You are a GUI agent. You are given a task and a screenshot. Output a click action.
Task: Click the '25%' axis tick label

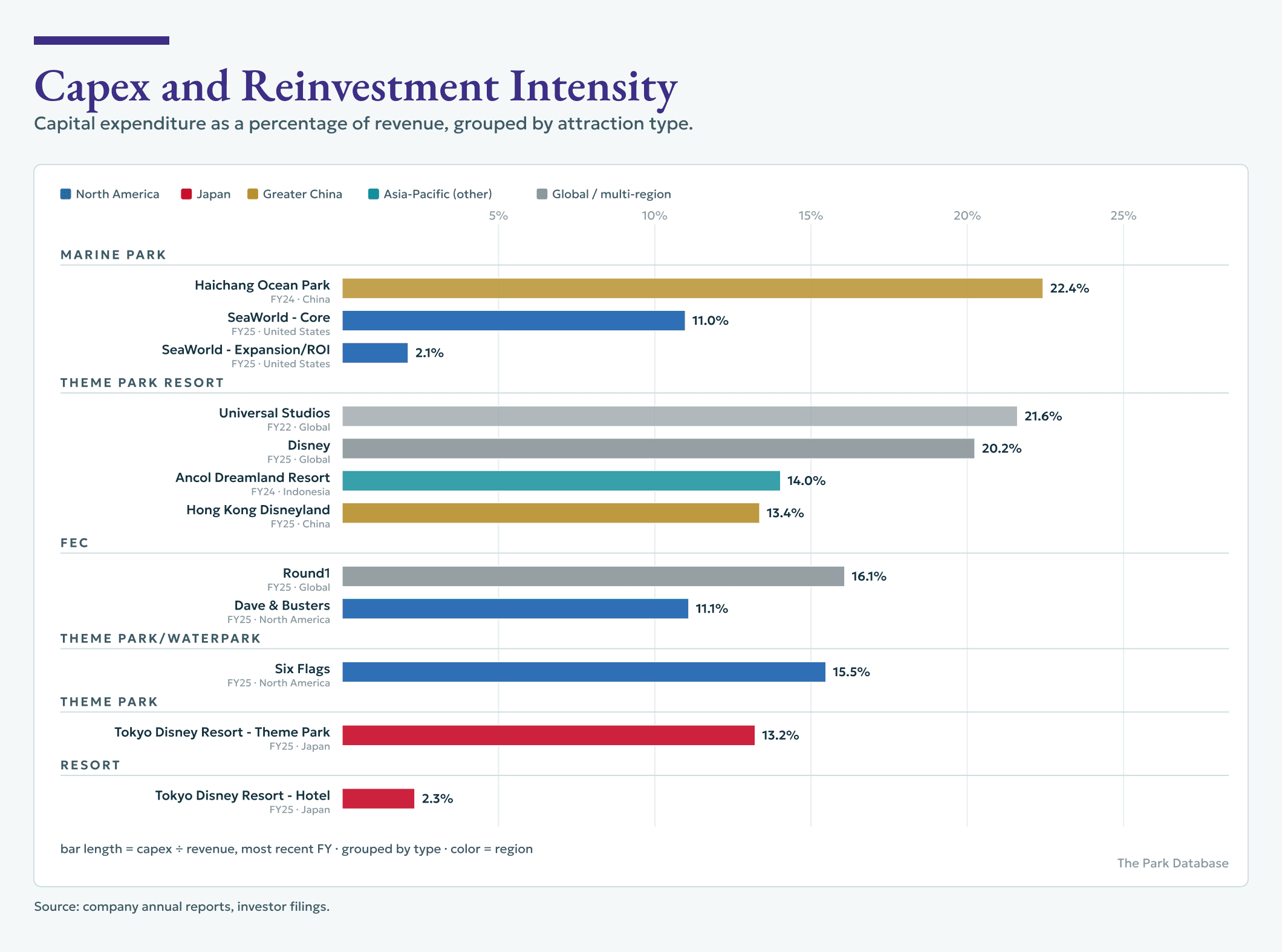pyautogui.click(x=1124, y=216)
